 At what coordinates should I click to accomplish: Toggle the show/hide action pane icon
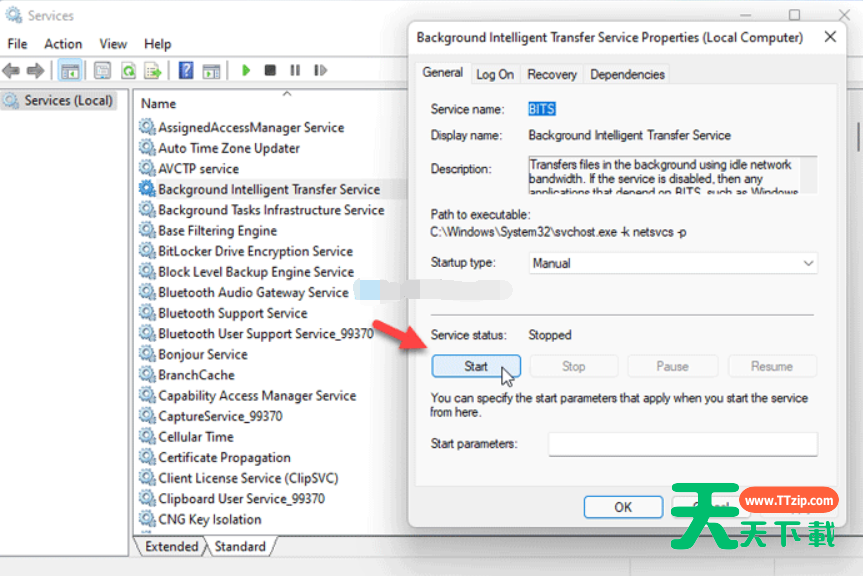tap(211, 70)
